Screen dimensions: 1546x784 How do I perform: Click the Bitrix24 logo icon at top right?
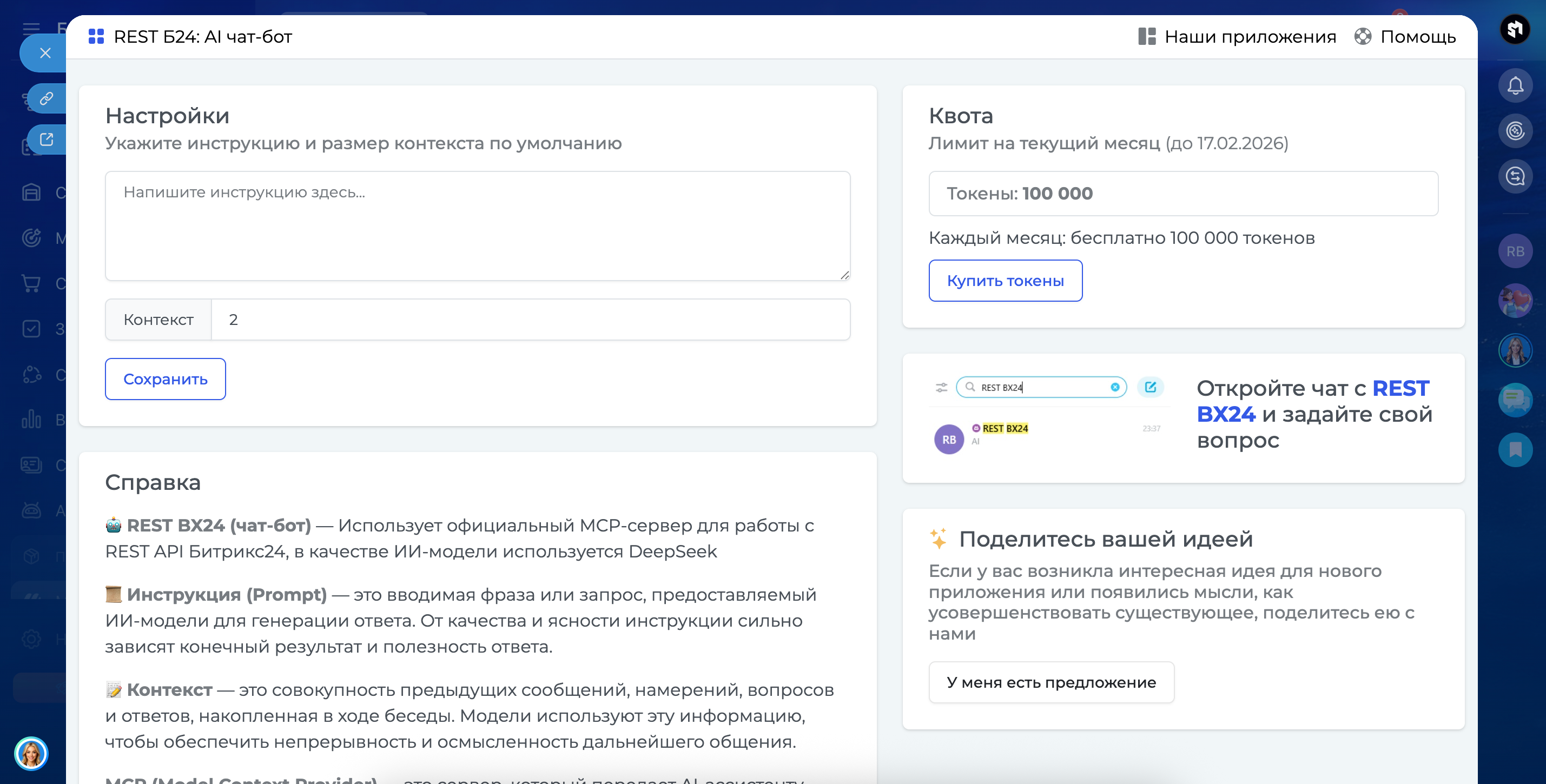pos(1515,29)
